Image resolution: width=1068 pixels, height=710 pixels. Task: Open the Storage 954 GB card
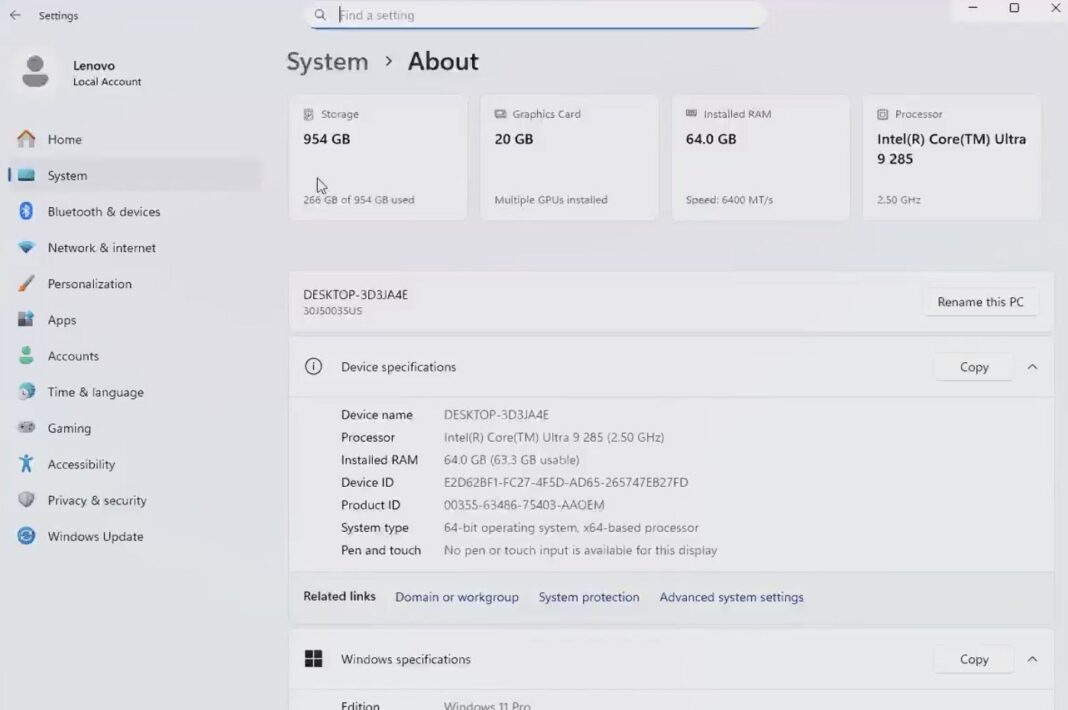pyautogui.click(x=379, y=157)
